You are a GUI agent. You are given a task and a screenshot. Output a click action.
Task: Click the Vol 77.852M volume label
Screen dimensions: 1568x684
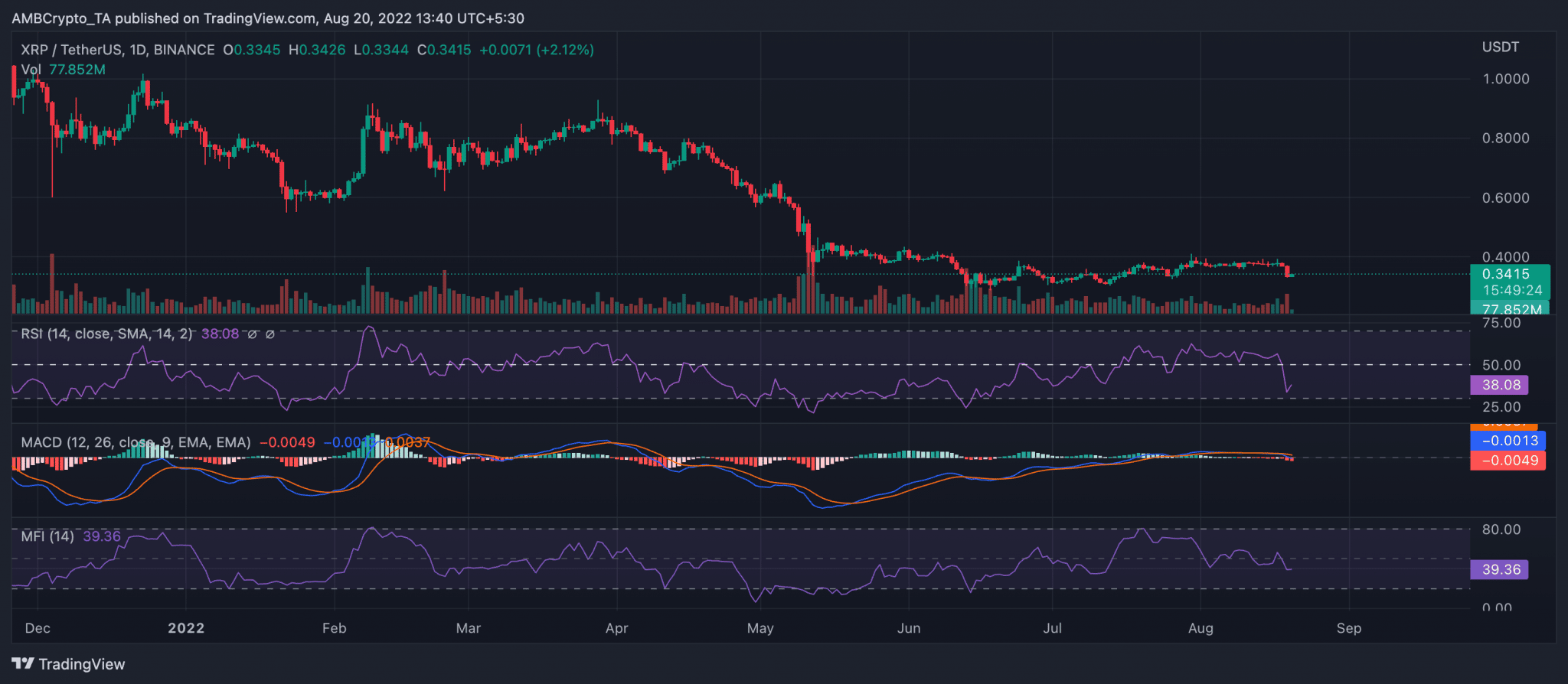pos(64,70)
